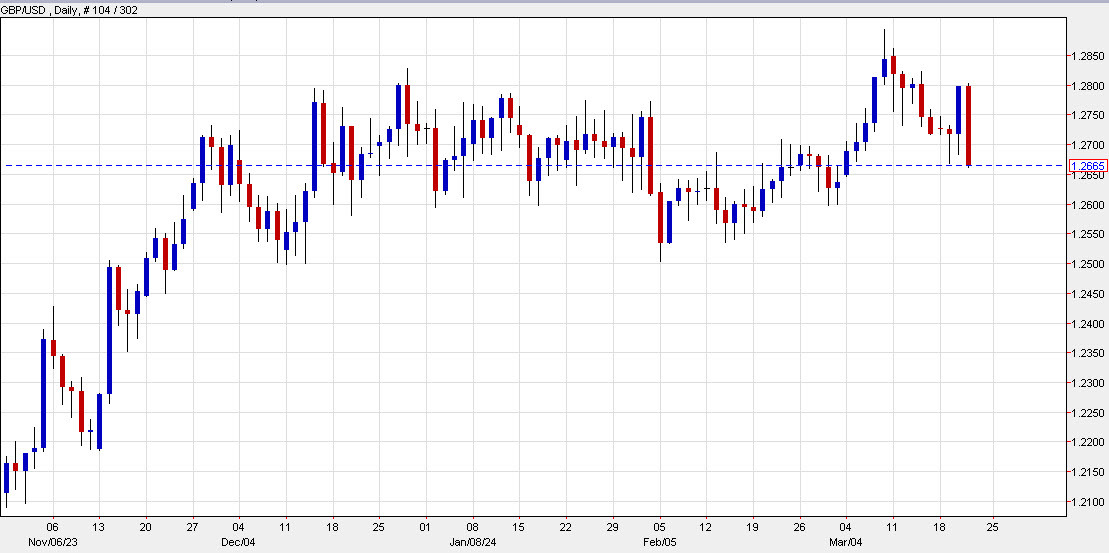Click the 1.2200 price axis label

1088,443
